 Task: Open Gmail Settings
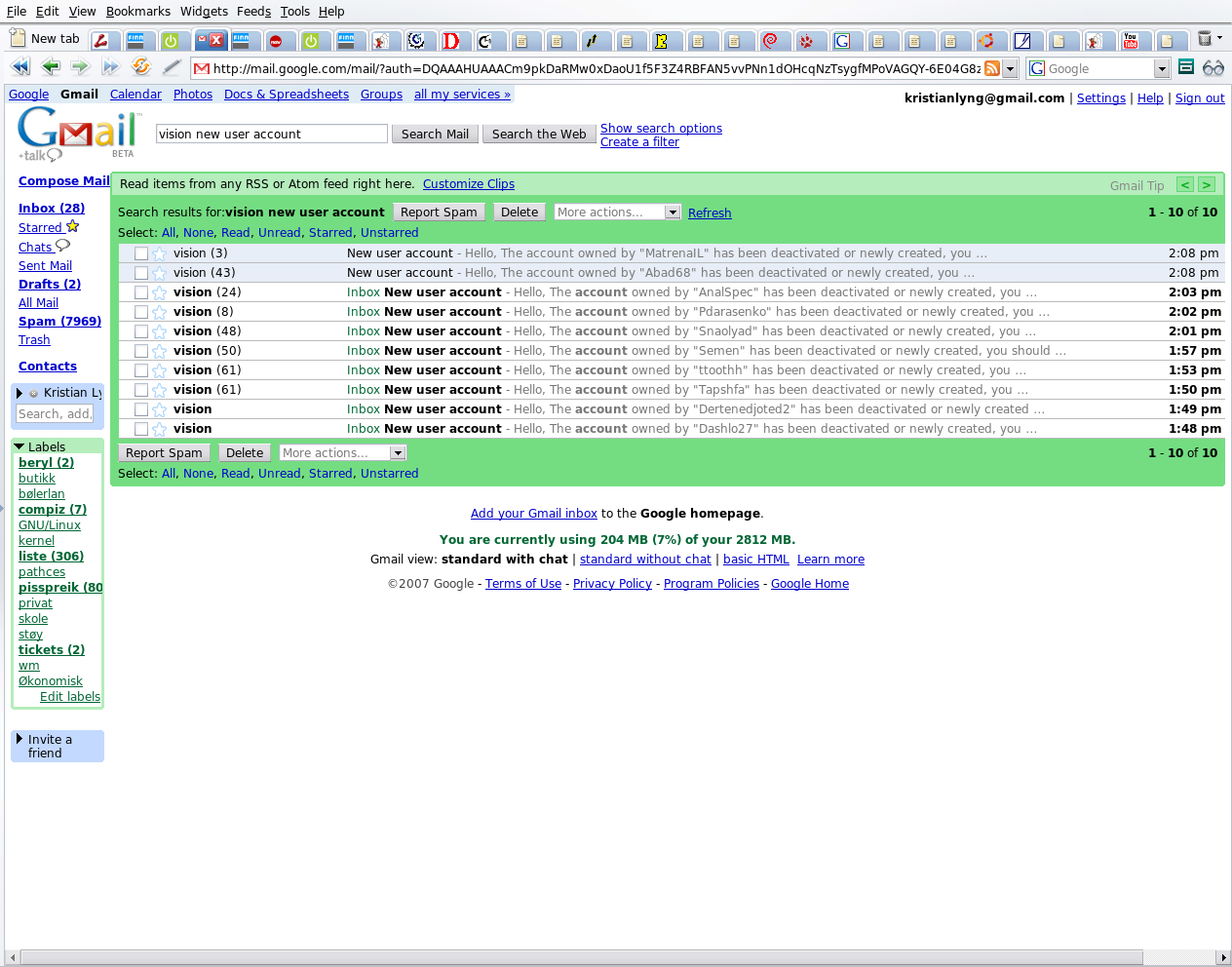pyautogui.click(x=1101, y=98)
